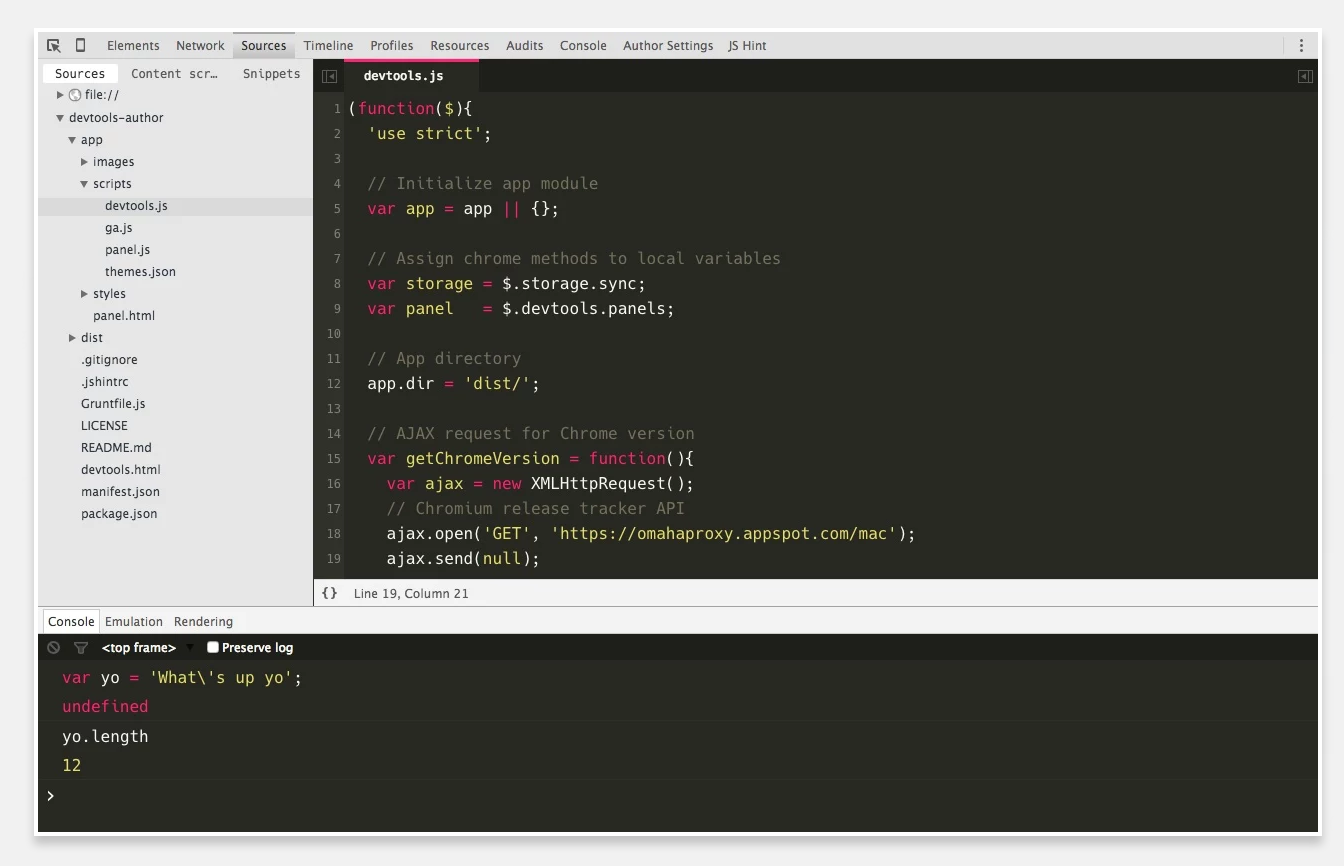Image resolution: width=1344 pixels, height=866 pixels.
Task: Toggle the debugger pane icon at right
Action: click(1305, 76)
